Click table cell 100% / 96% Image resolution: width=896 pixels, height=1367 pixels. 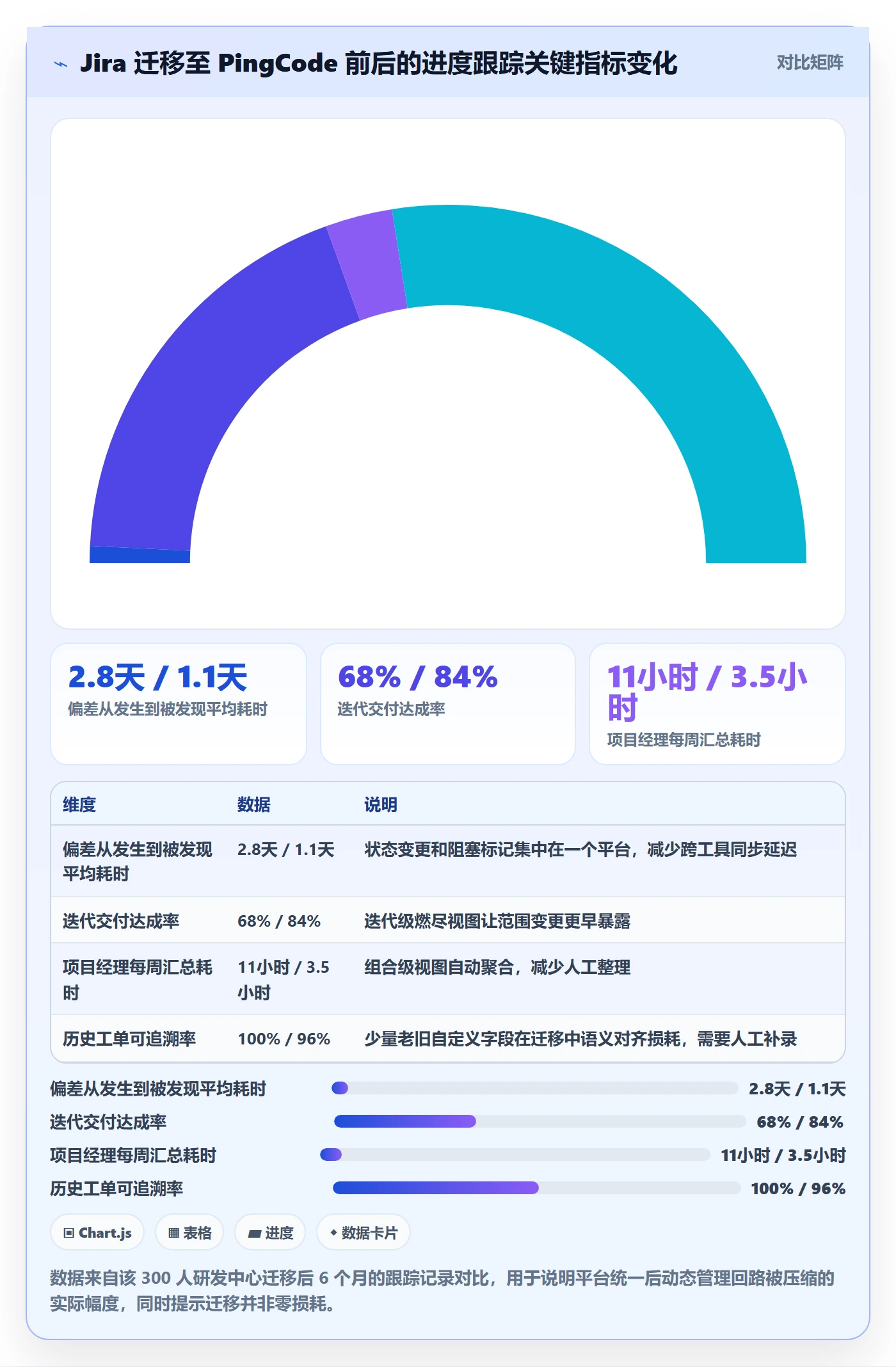point(284,1039)
